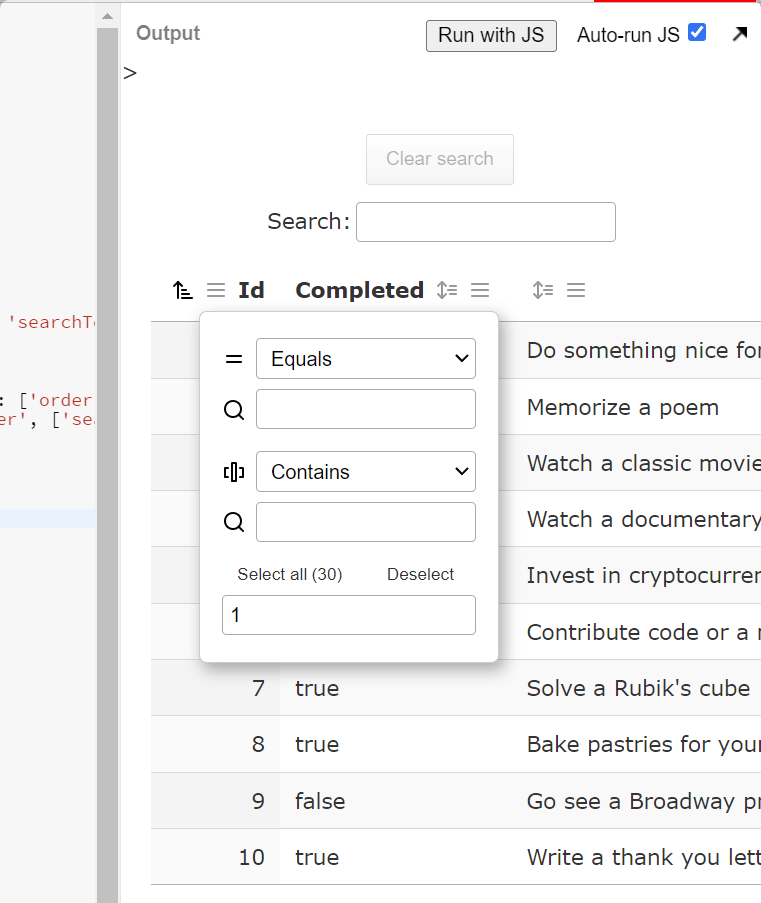Viewport: 761px width, 903px height.
Task: Open the Completed column filter menu icon
Action: click(x=480, y=291)
